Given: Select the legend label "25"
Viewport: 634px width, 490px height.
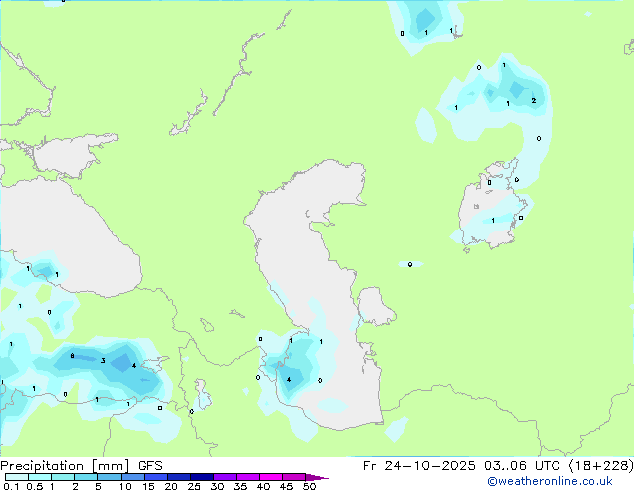Looking at the screenshot, I should pos(194,486).
